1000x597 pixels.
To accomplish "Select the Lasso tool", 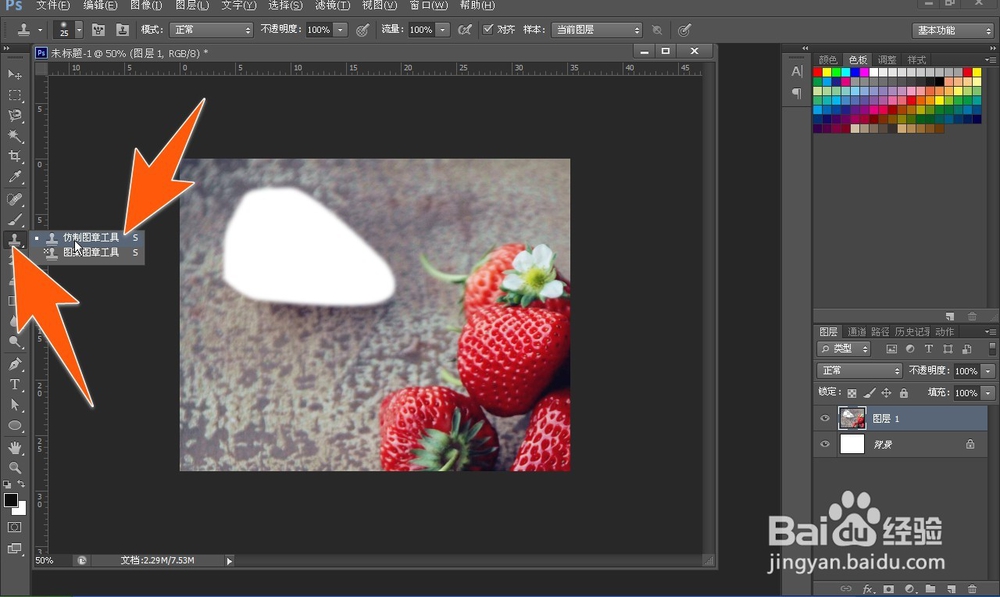I will (15, 115).
